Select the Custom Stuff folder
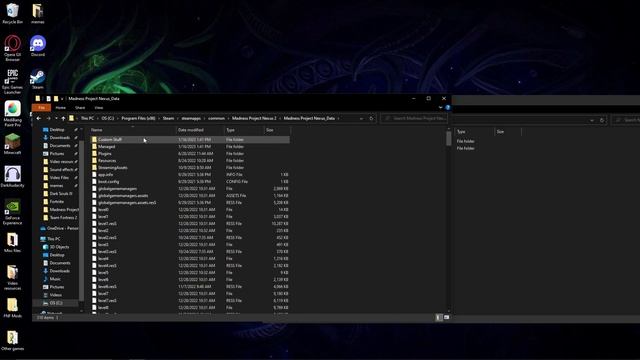The image size is (640, 360). point(190,140)
